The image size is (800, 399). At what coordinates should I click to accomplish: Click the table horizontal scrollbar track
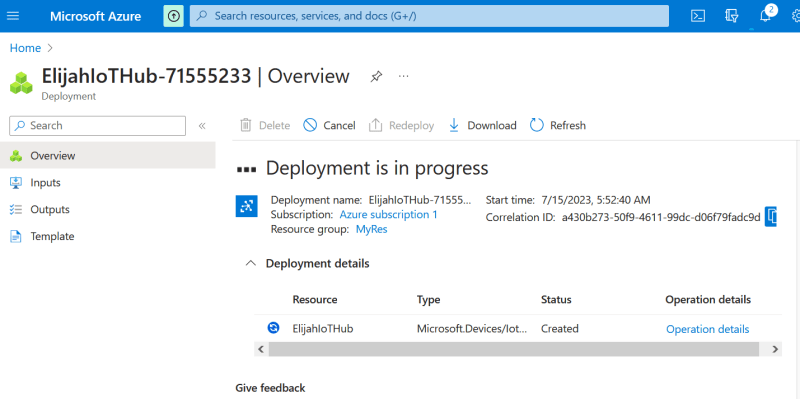[514, 350]
